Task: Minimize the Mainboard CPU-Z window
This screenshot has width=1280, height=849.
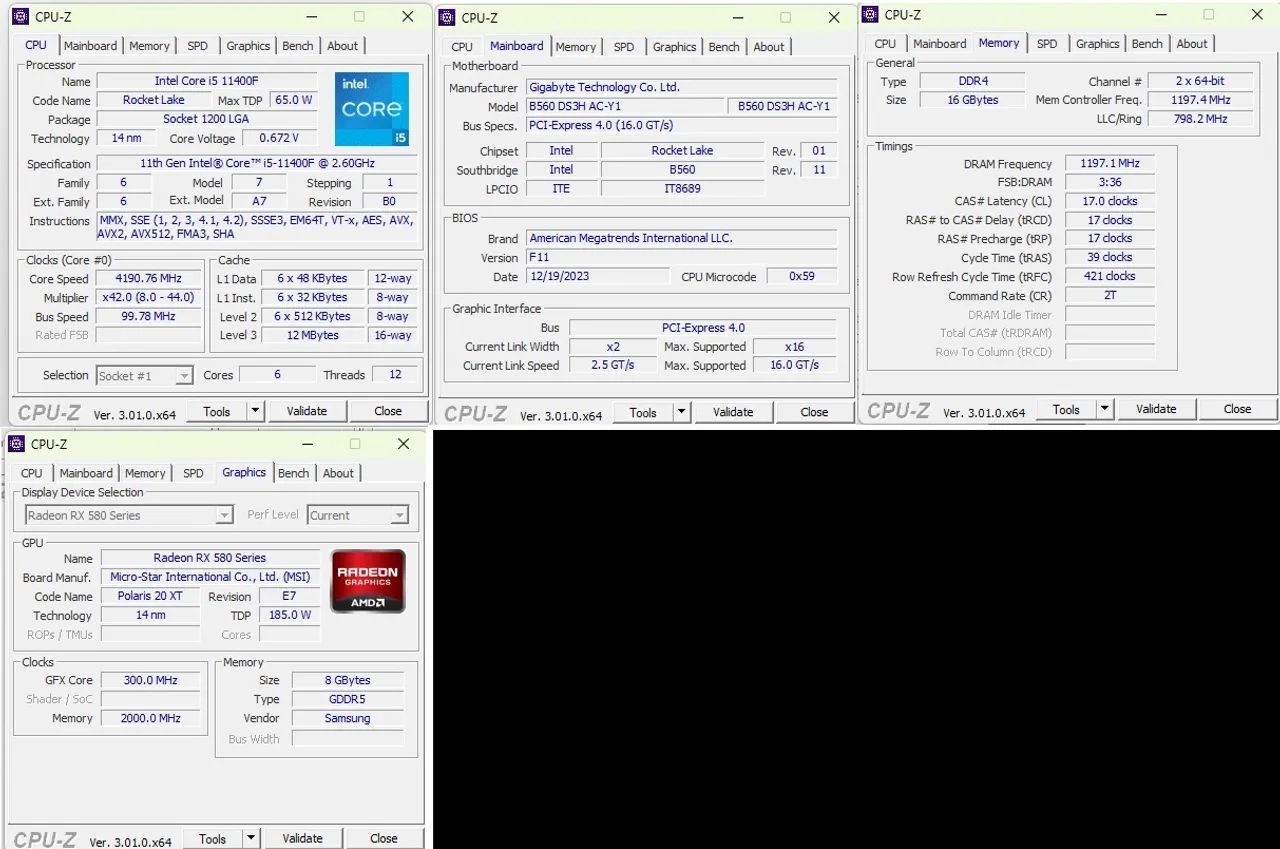Action: (x=737, y=18)
